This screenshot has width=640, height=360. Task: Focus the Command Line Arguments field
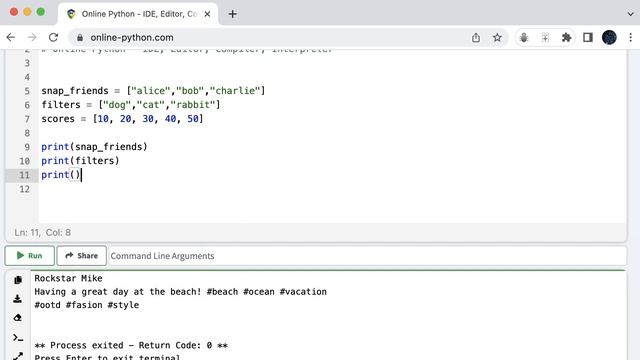(x=367, y=256)
